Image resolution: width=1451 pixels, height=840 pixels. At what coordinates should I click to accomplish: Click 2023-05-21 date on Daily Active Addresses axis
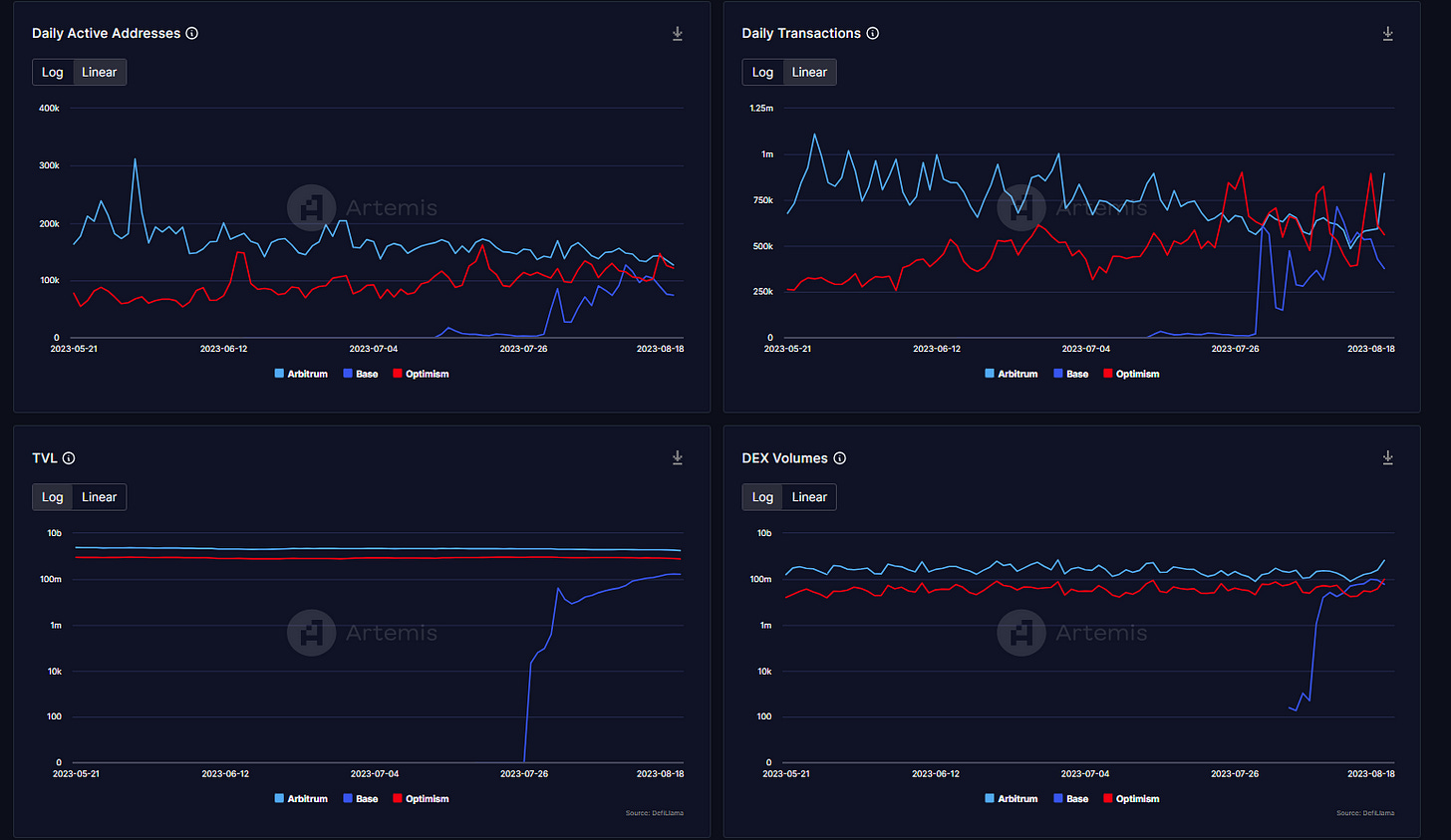(x=74, y=349)
